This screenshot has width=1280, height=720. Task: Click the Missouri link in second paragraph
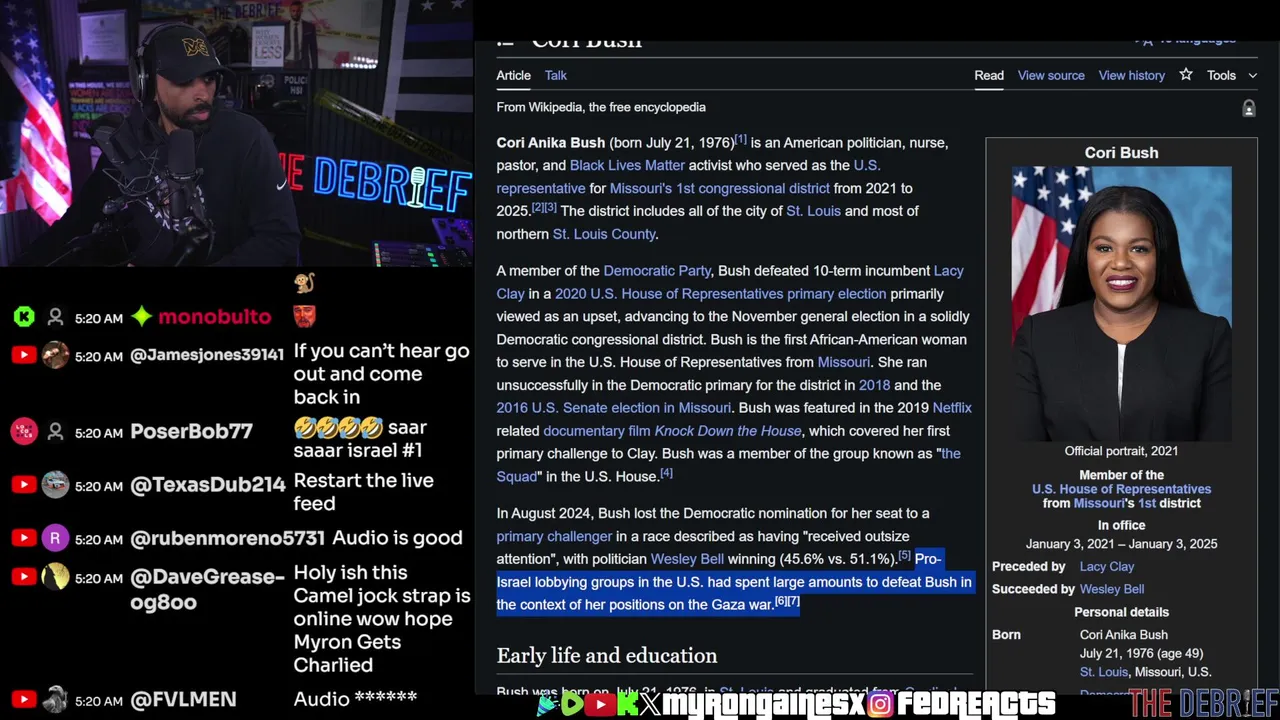click(843, 362)
